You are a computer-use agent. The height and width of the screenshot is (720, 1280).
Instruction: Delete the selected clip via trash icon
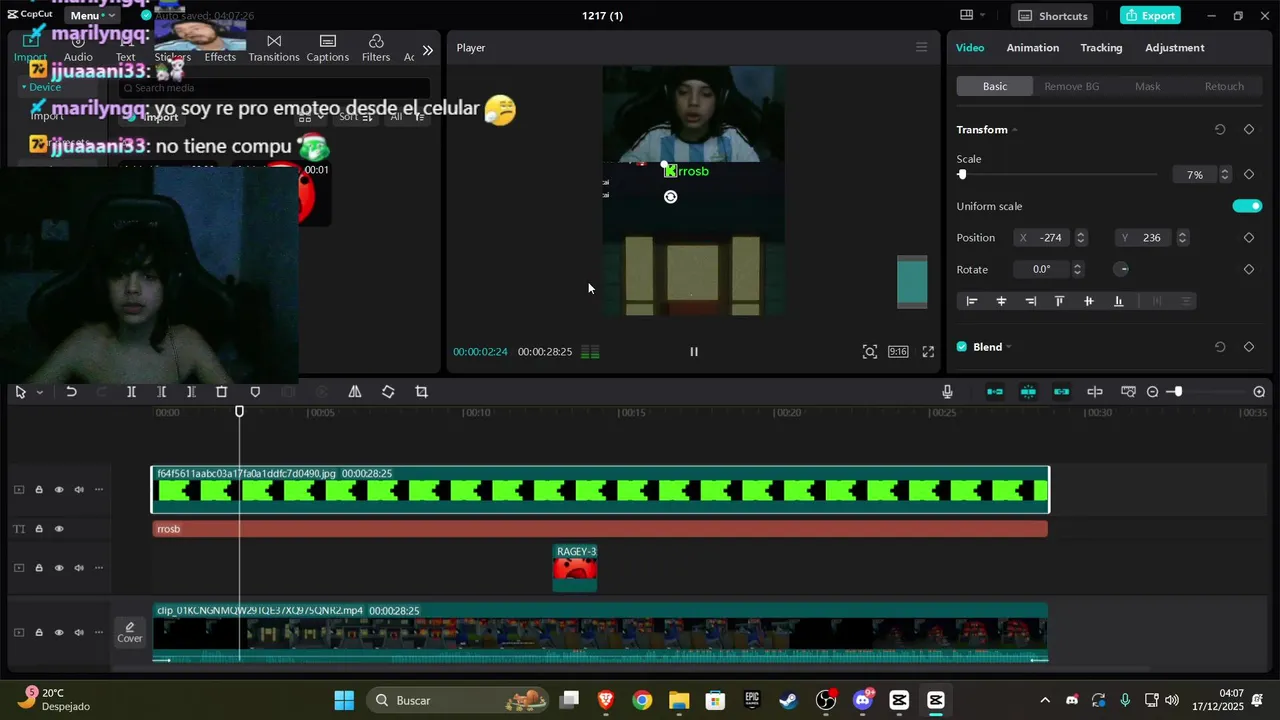[x=222, y=392]
